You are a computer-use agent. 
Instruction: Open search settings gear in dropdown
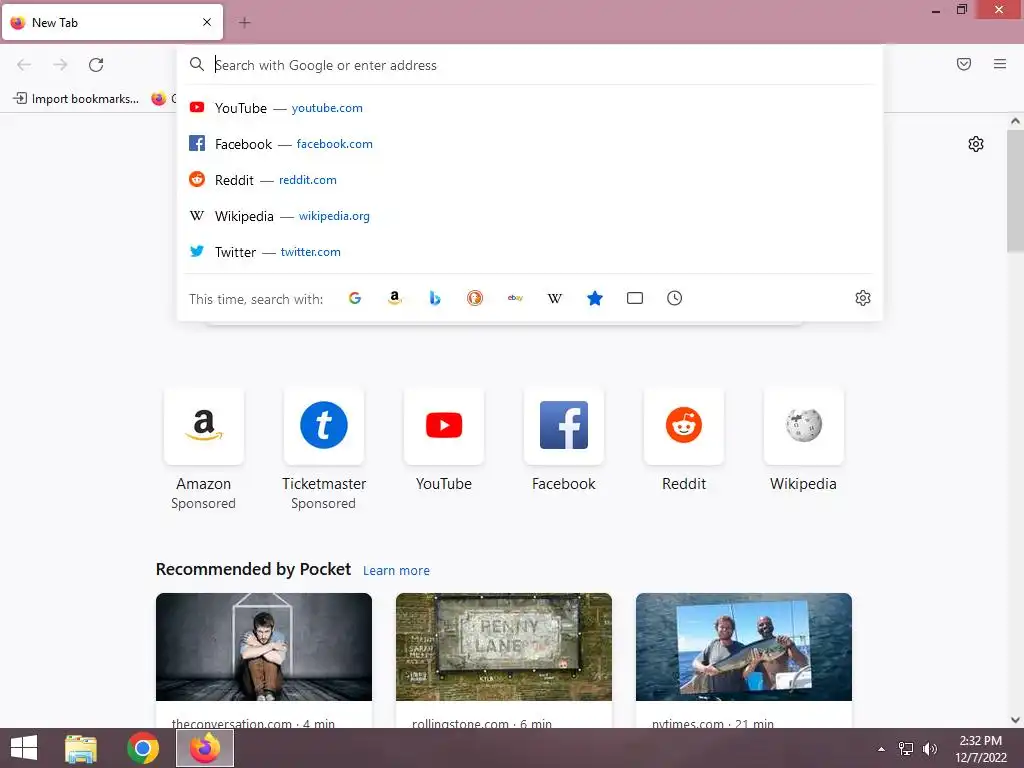click(x=863, y=298)
